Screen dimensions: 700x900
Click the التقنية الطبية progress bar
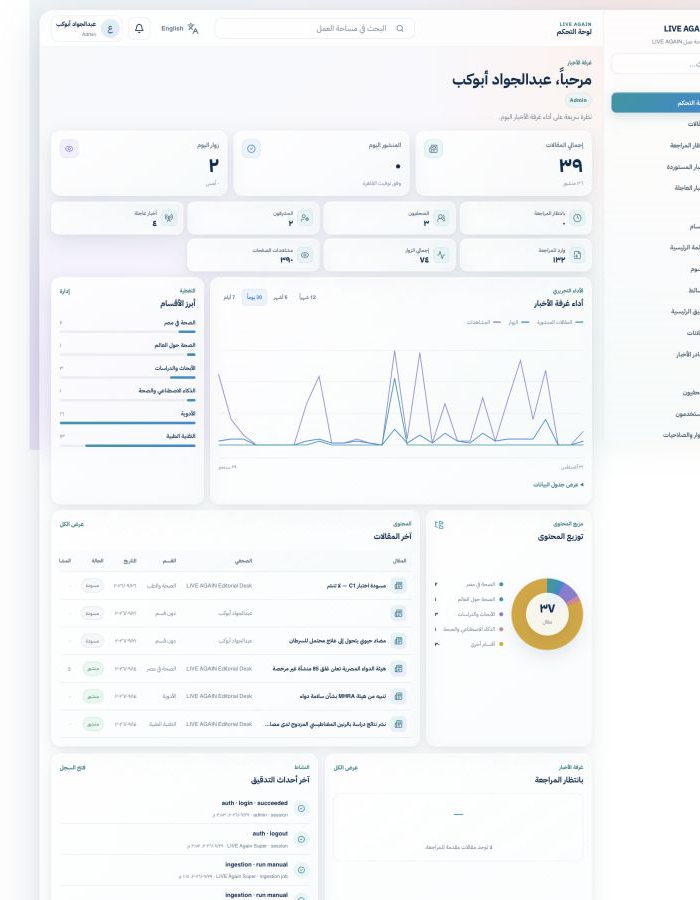point(127,445)
